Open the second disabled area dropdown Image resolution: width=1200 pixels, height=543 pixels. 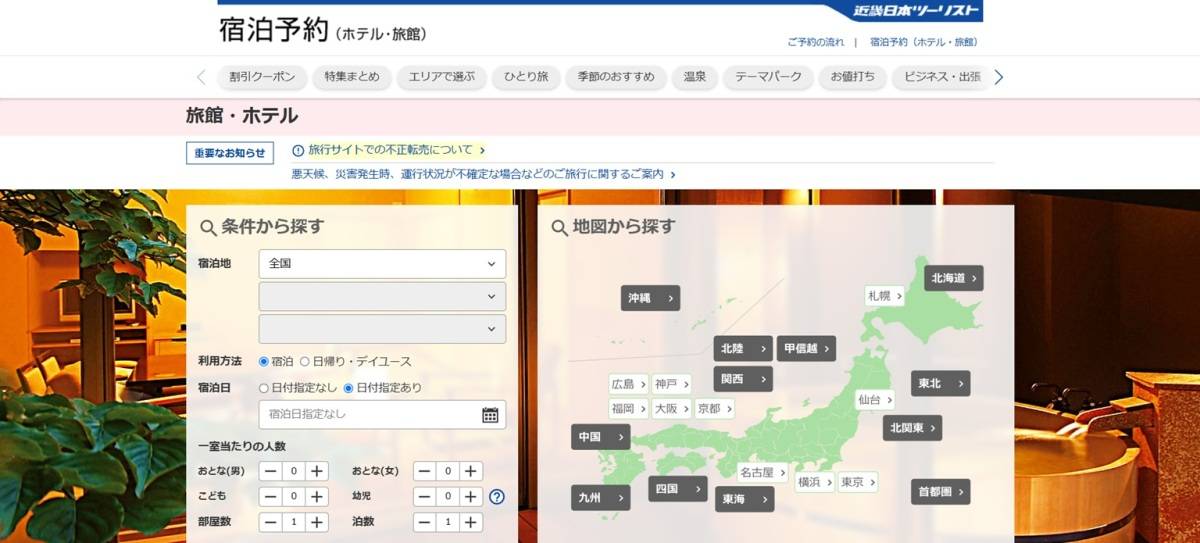[382, 296]
